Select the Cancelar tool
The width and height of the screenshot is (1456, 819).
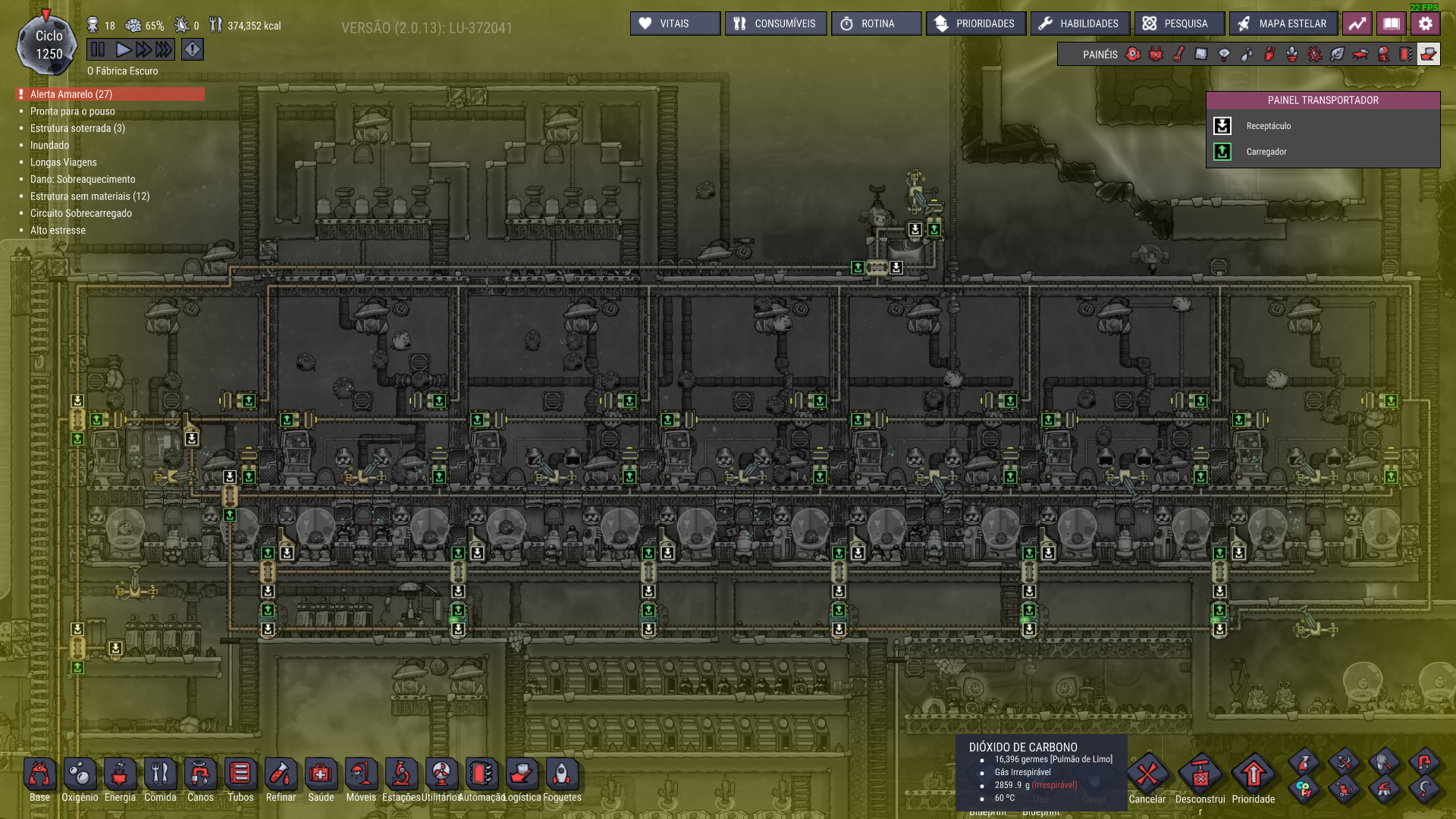(1147, 775)
